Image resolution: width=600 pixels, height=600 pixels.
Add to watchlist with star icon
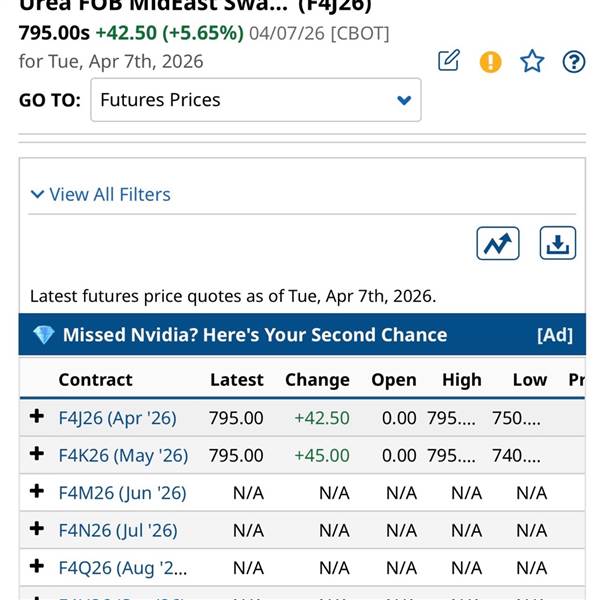[532, 62]
